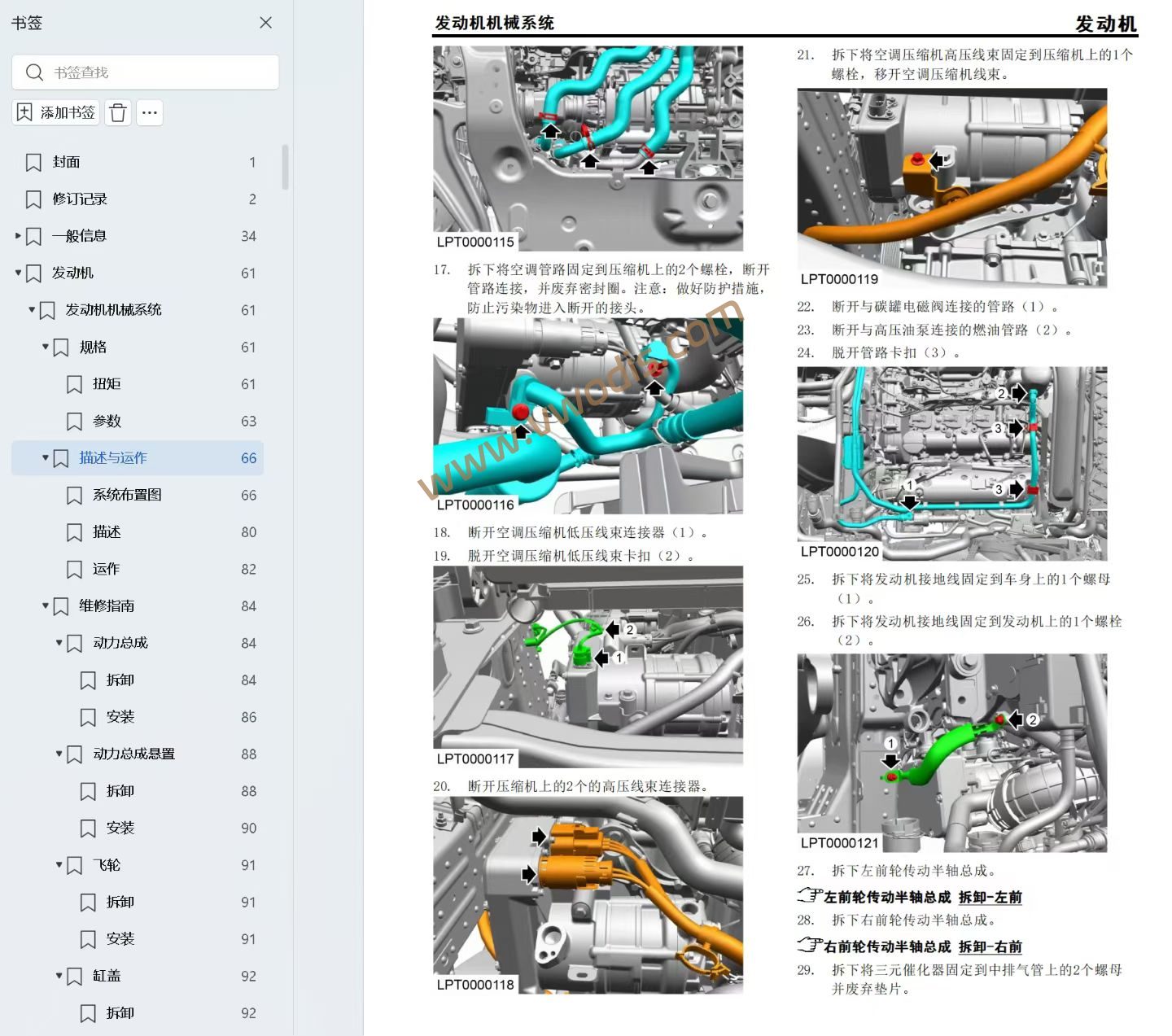This screenshot has width=1172, height=1036.
Task: Open 安装 bookmark at page 90
Action: pyautogui.click(x=120, y=828)
